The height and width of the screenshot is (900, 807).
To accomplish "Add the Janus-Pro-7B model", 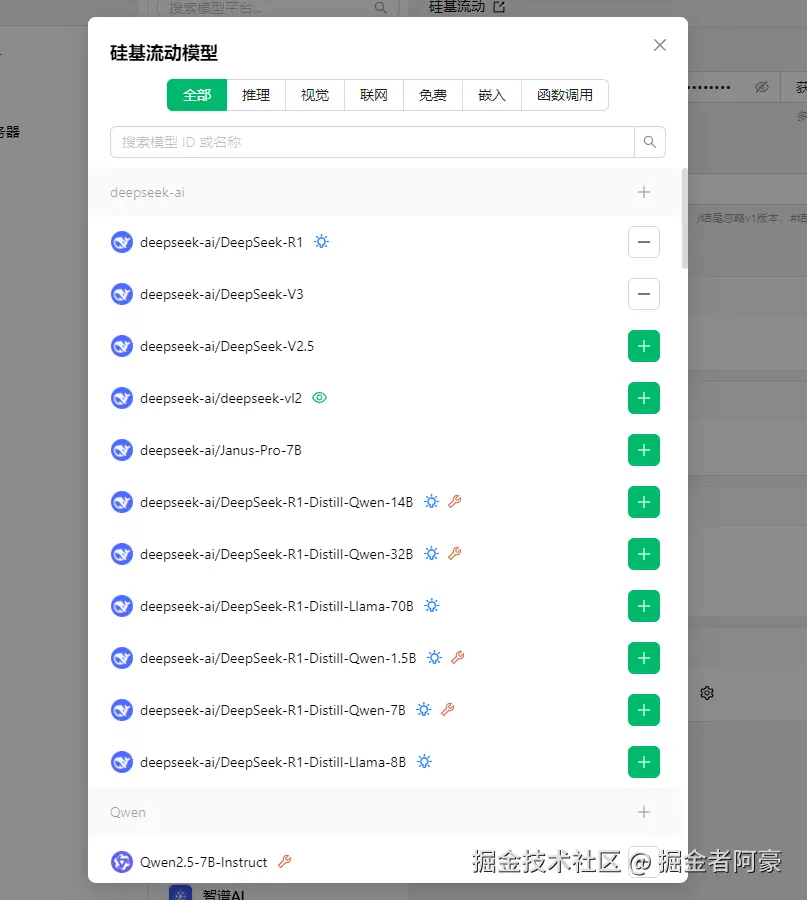I will pyautogui.click(x=644, y=450).
